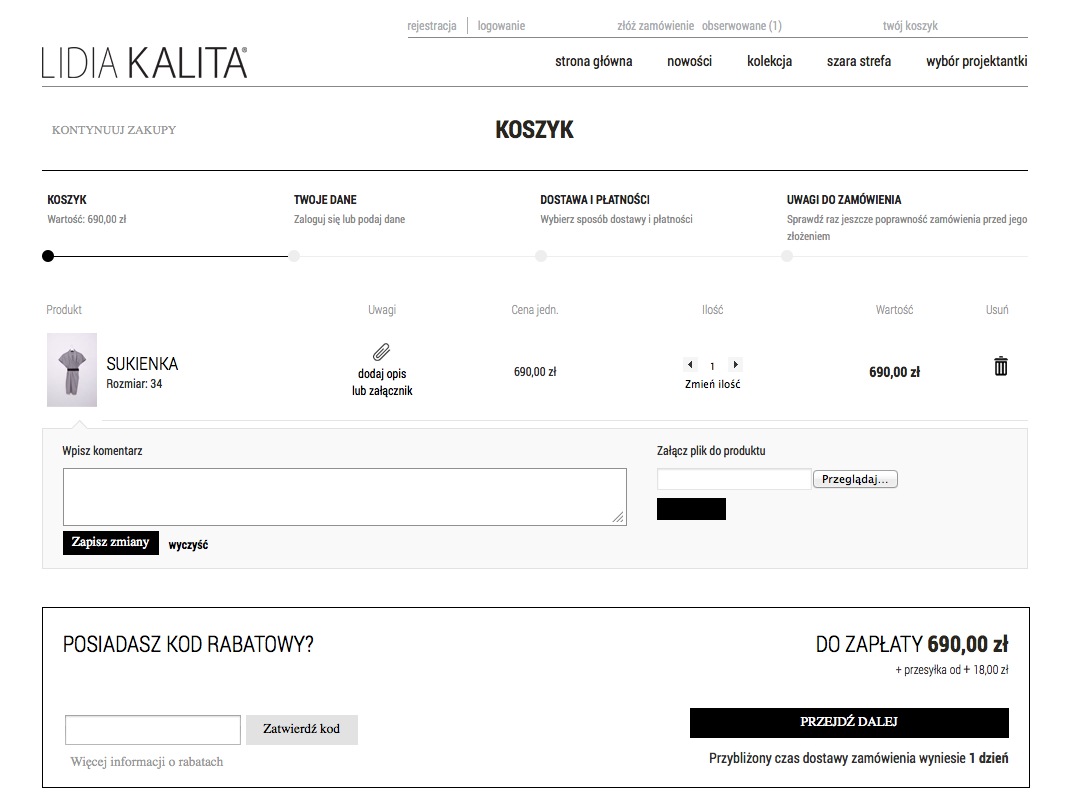Screen dimensions: 1073x802
Task: Open Więcej informacji o rabatach link
Action: [146, 762]
